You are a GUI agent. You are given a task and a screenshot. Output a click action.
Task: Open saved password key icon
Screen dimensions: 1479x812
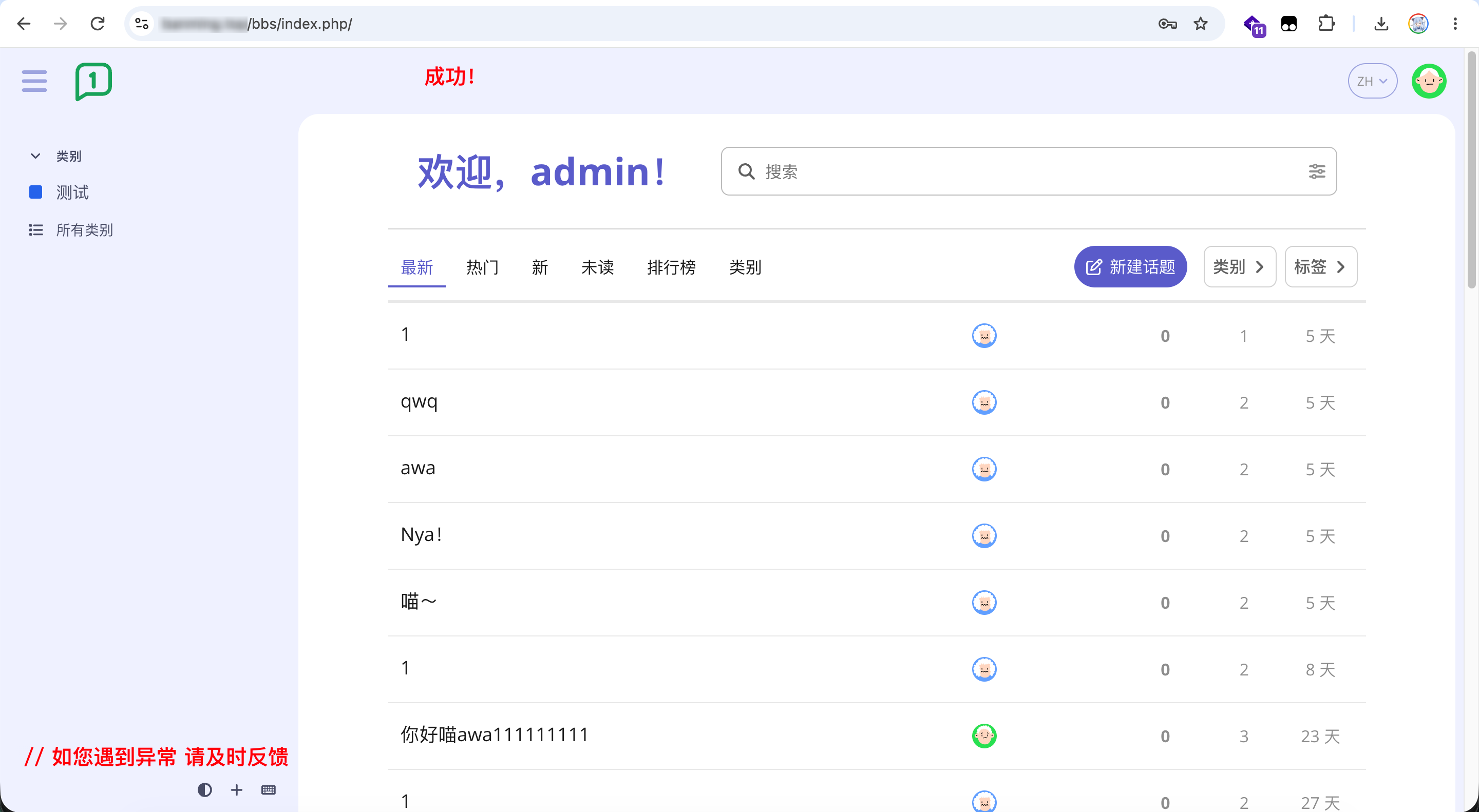pos(1167,24)
